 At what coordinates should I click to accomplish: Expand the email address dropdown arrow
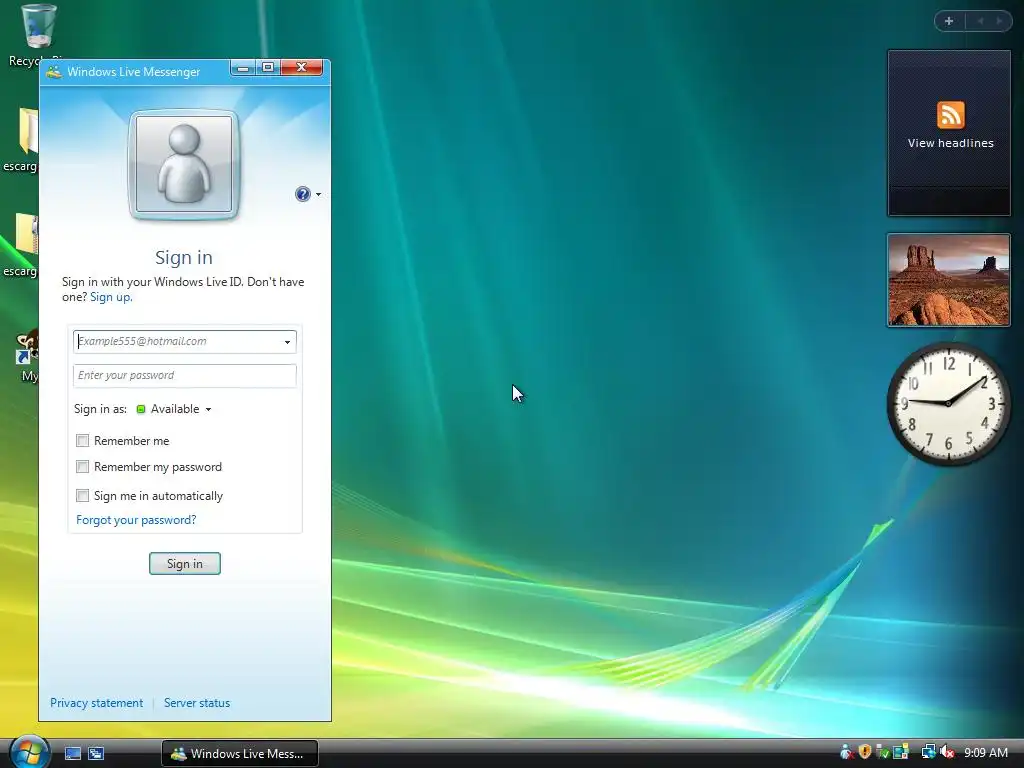(x=287, y=342)
